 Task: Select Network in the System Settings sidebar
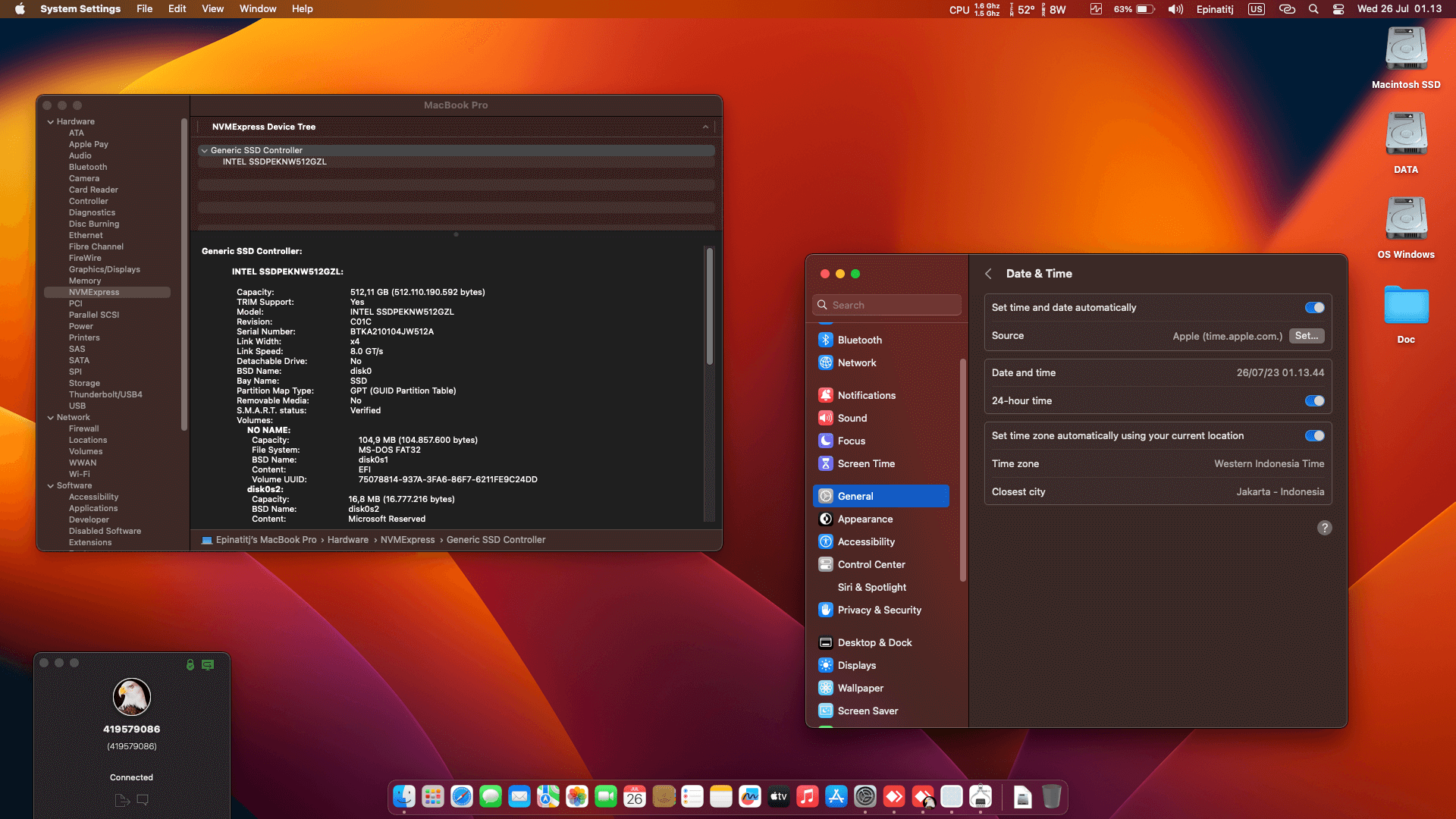tap(858, 362)
